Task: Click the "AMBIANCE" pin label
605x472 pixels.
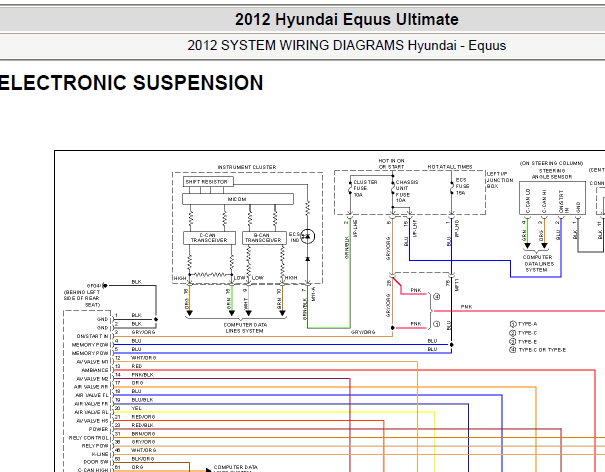Action: click(x=95, y=370)
